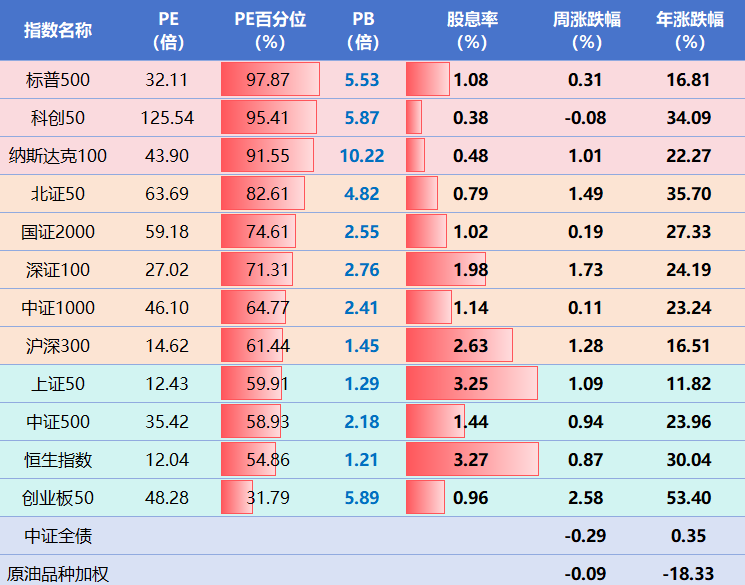Click the 科创50 row label
The height and width of the screenshot is (585, 745).
click(58, 118)
